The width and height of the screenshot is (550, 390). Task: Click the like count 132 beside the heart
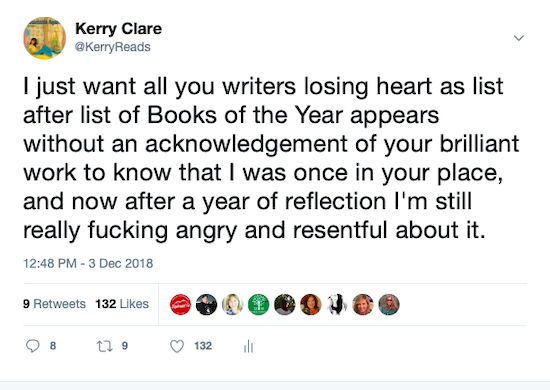pos(203,346)
